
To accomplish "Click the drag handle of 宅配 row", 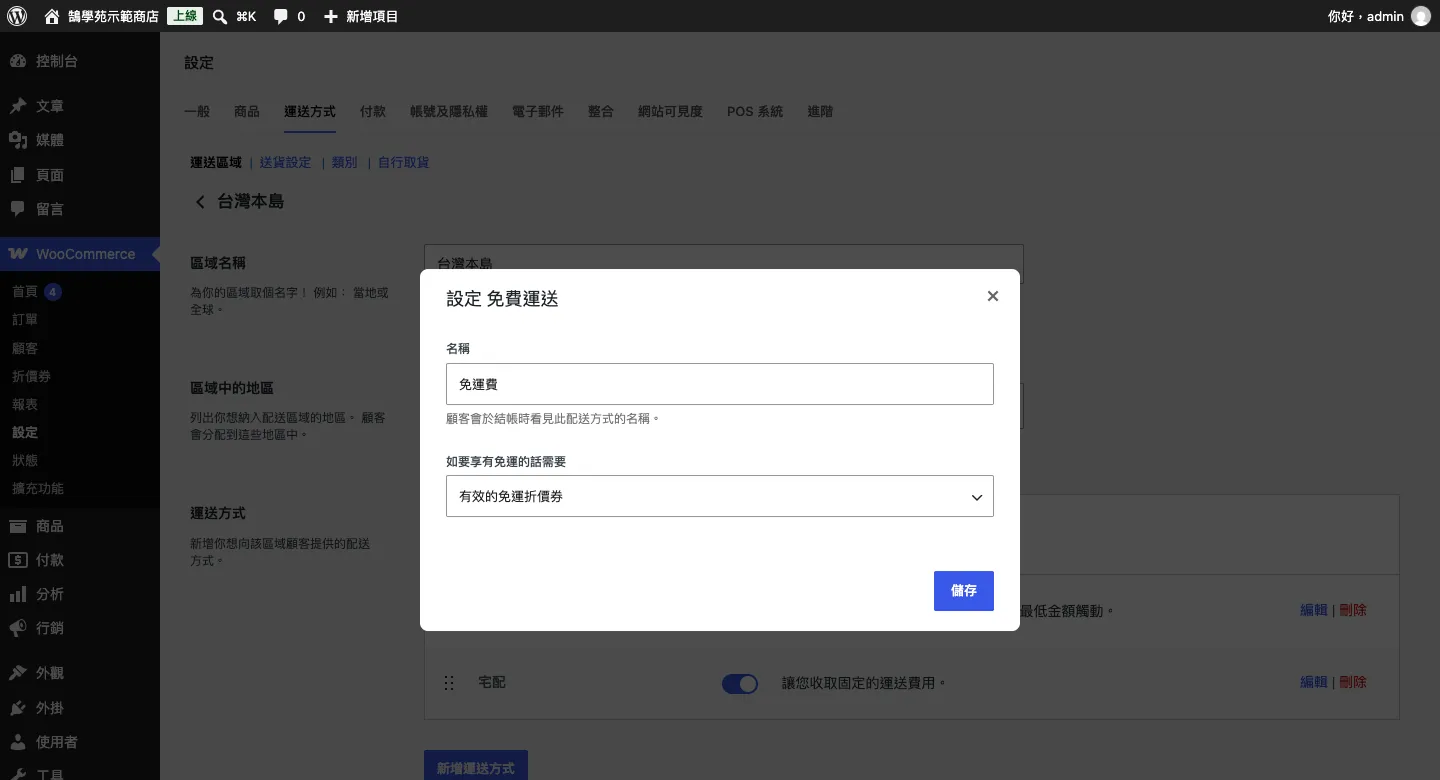I will click(449, 683).
